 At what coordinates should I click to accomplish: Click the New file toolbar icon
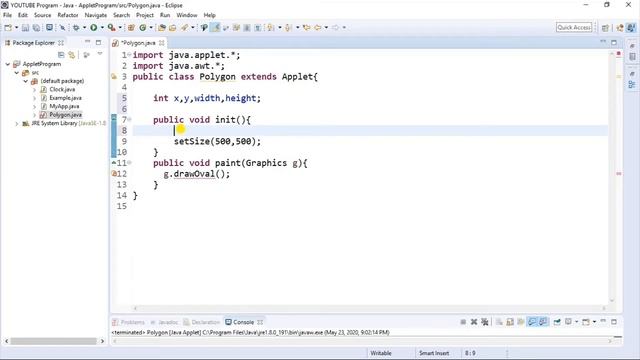[8, 27]
